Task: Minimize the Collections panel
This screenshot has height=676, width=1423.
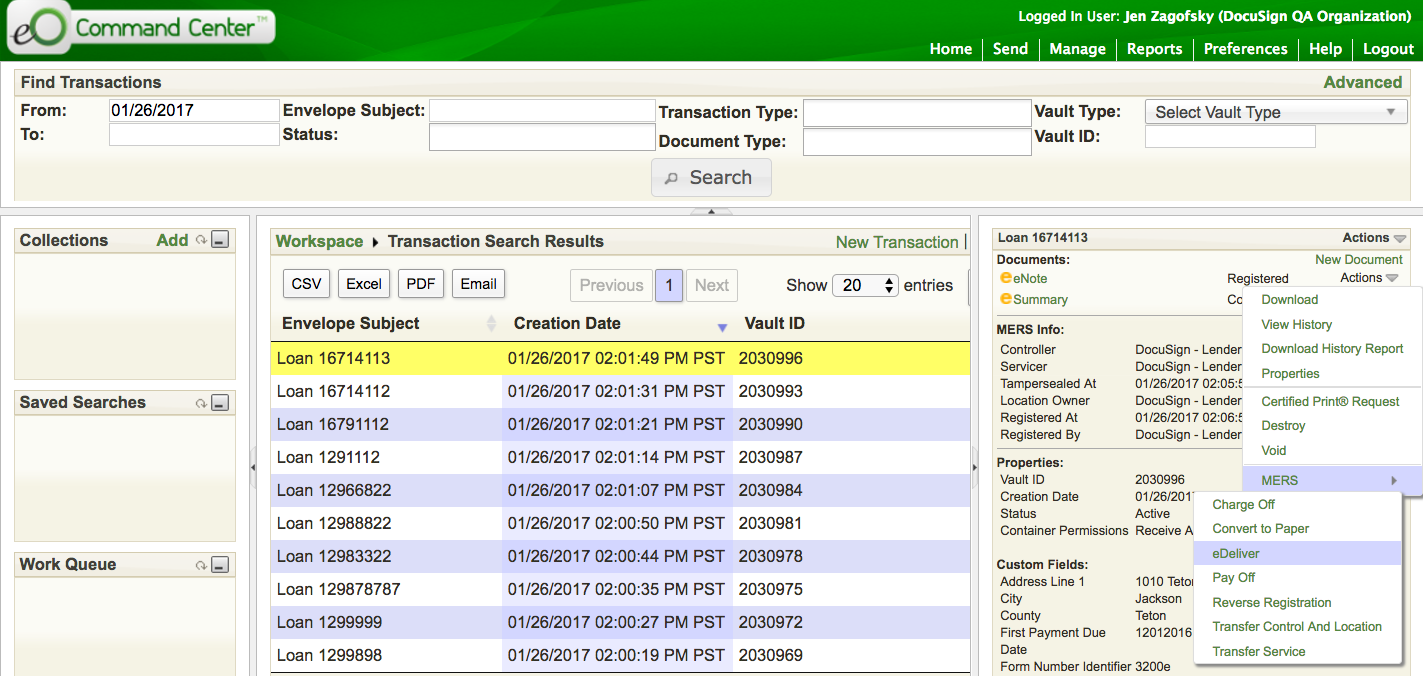Action: click(x=221, y=240)
